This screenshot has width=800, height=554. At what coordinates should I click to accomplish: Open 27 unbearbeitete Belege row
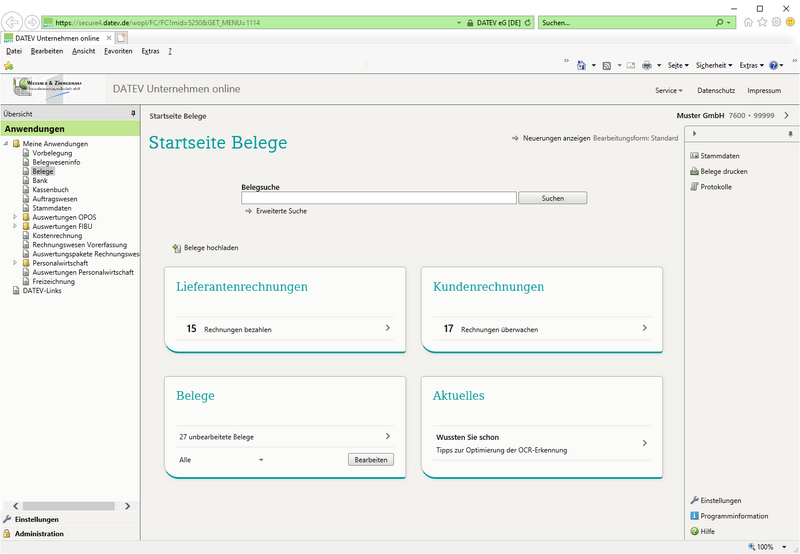(285, 437)
